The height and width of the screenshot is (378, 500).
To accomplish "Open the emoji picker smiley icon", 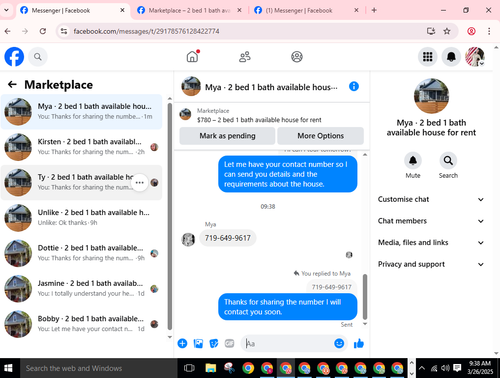I will point(339,343).
